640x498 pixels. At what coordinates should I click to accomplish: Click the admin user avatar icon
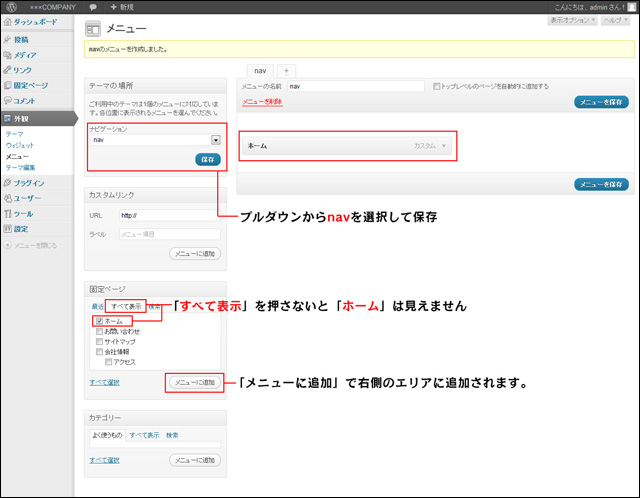631,7
